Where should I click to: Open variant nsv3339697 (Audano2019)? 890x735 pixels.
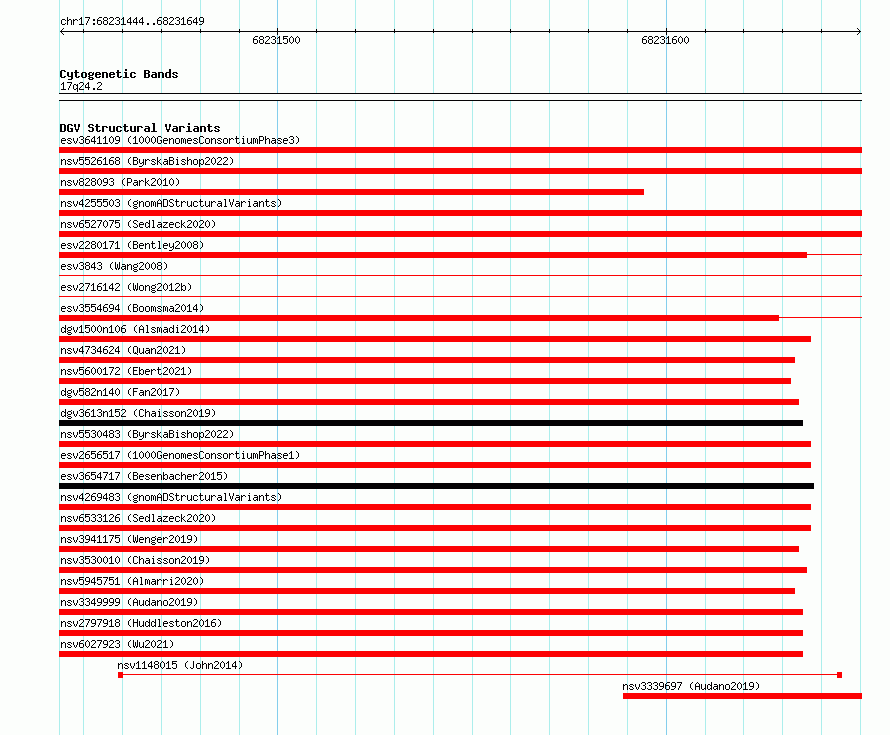[691, 686]
